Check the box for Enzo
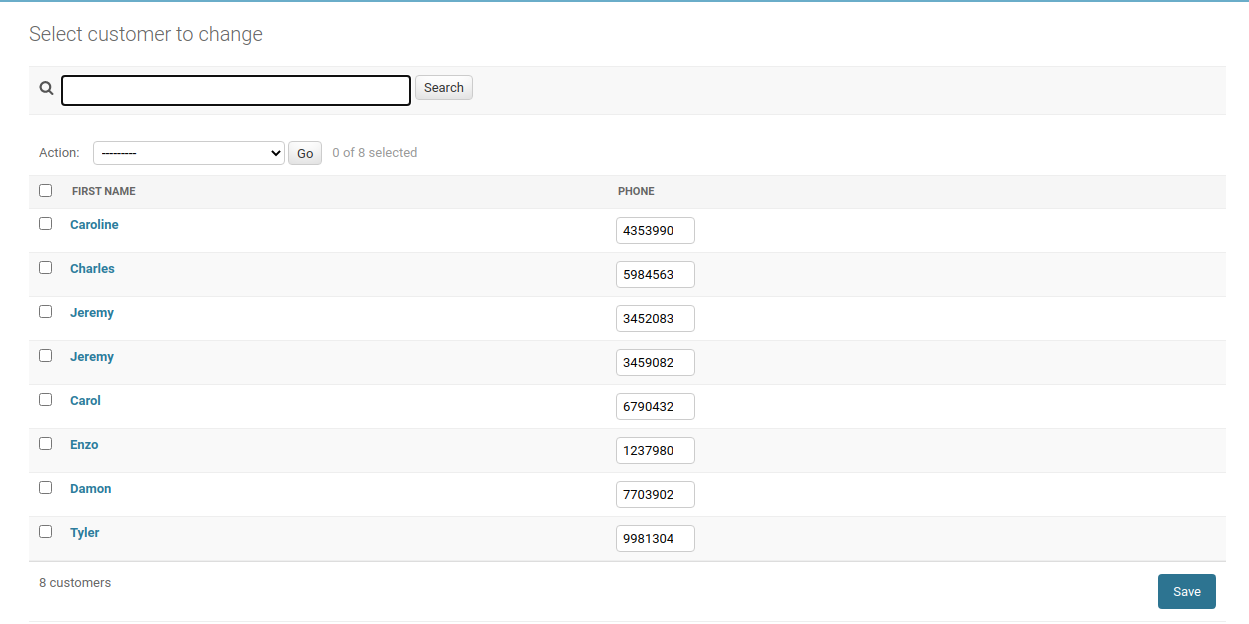1249x624 pixels. pos(46,444)
